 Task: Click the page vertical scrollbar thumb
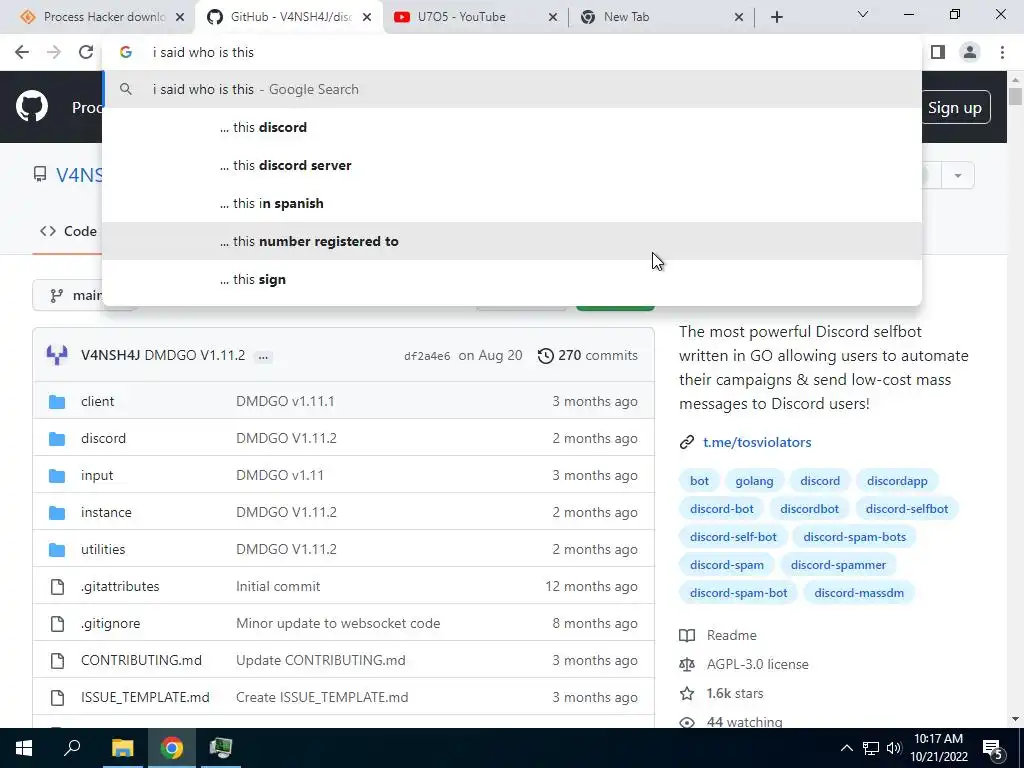pos(1015,97)
